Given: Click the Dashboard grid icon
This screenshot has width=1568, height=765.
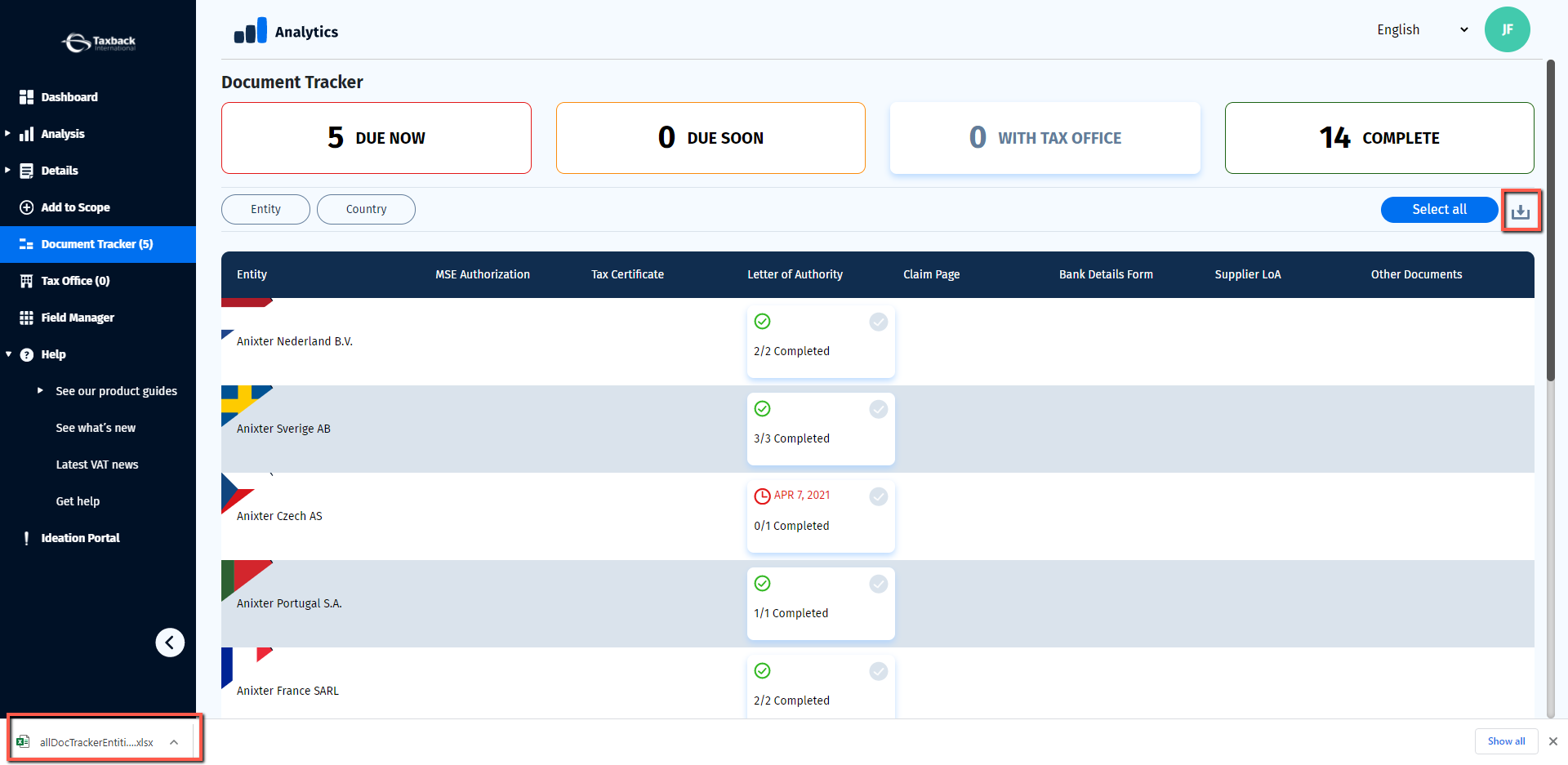Looking at the screenshot, I should (27, 97).
